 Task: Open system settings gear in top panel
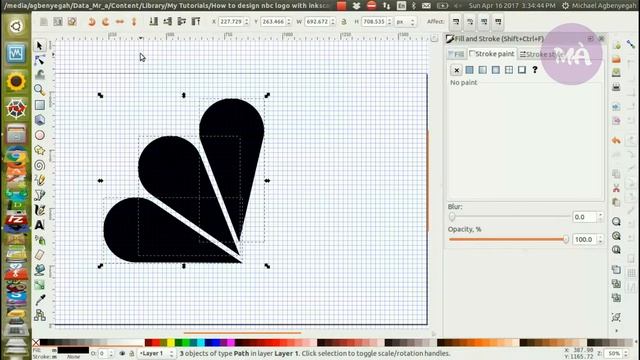pos(565,6)
